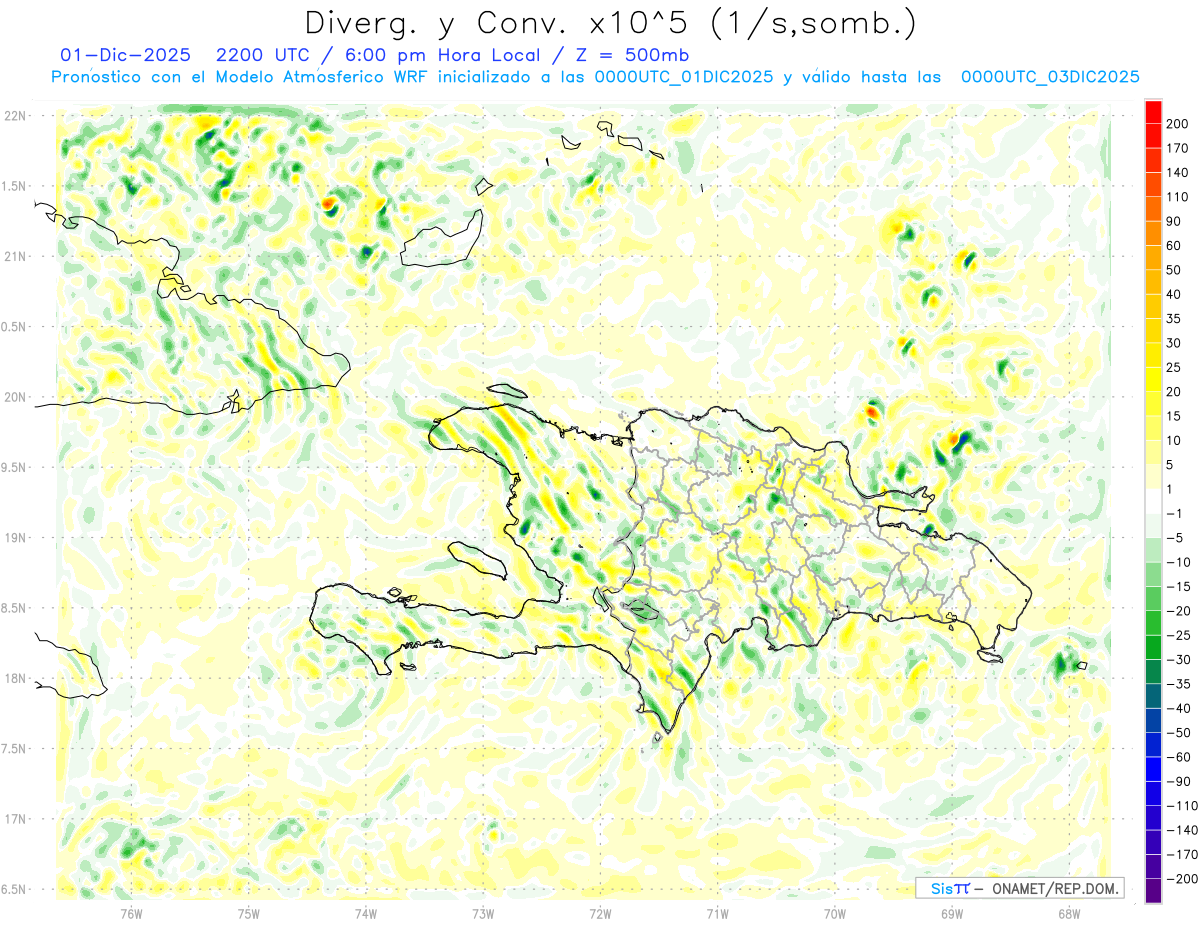
Task: Click the colorbar value "-10"
Action: tap(1181, 562)
